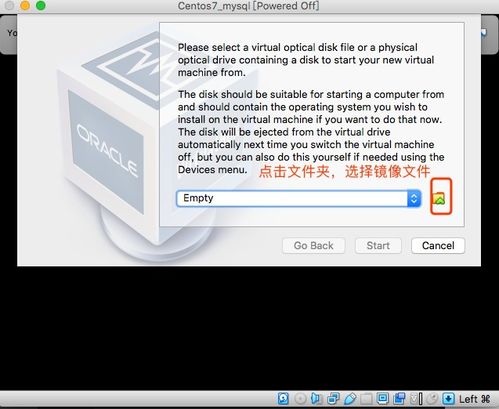
Task: Click the video capture status icon
Action: 399,398
